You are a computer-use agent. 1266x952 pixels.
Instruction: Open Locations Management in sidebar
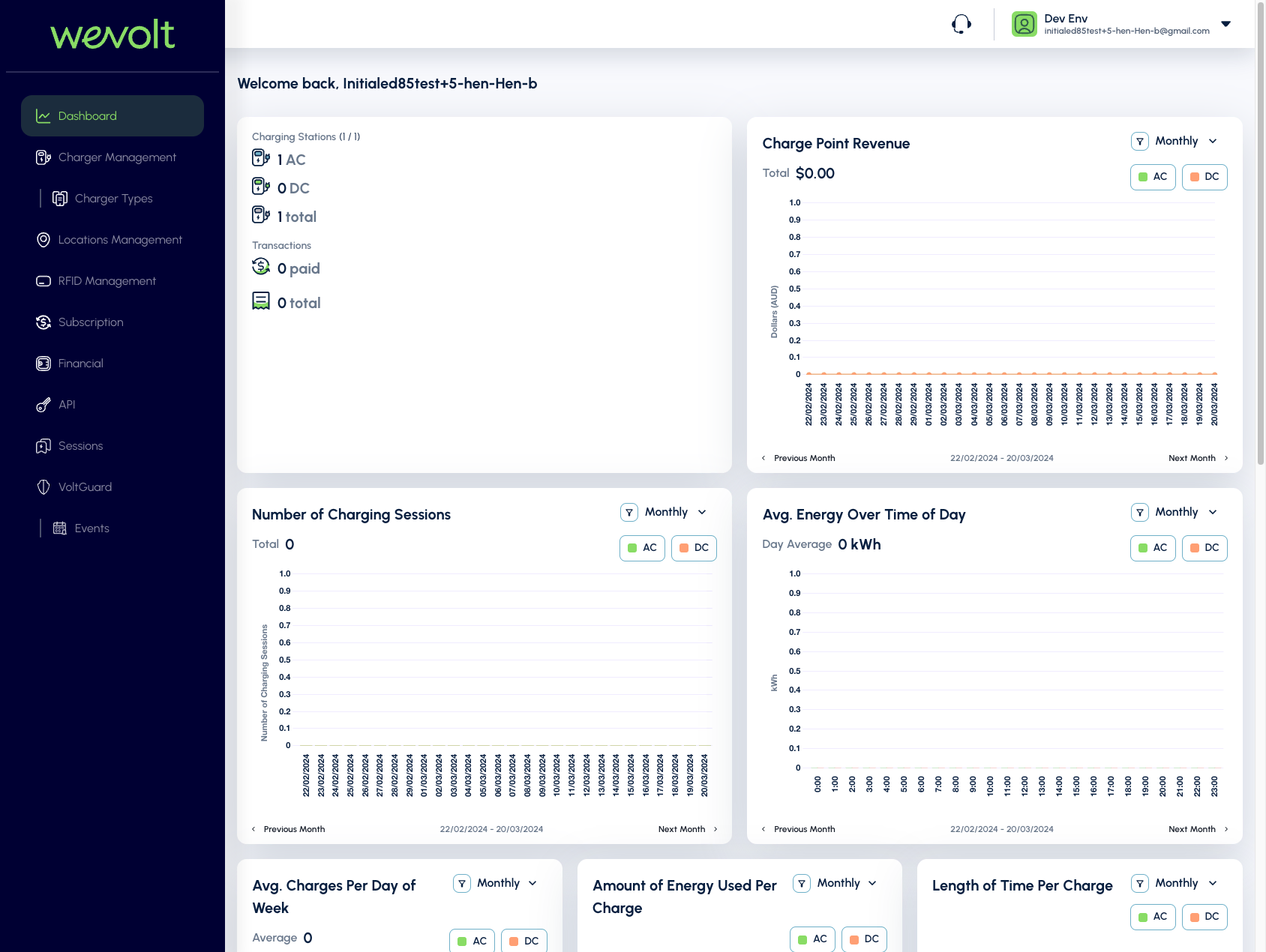tap(112, 240)
